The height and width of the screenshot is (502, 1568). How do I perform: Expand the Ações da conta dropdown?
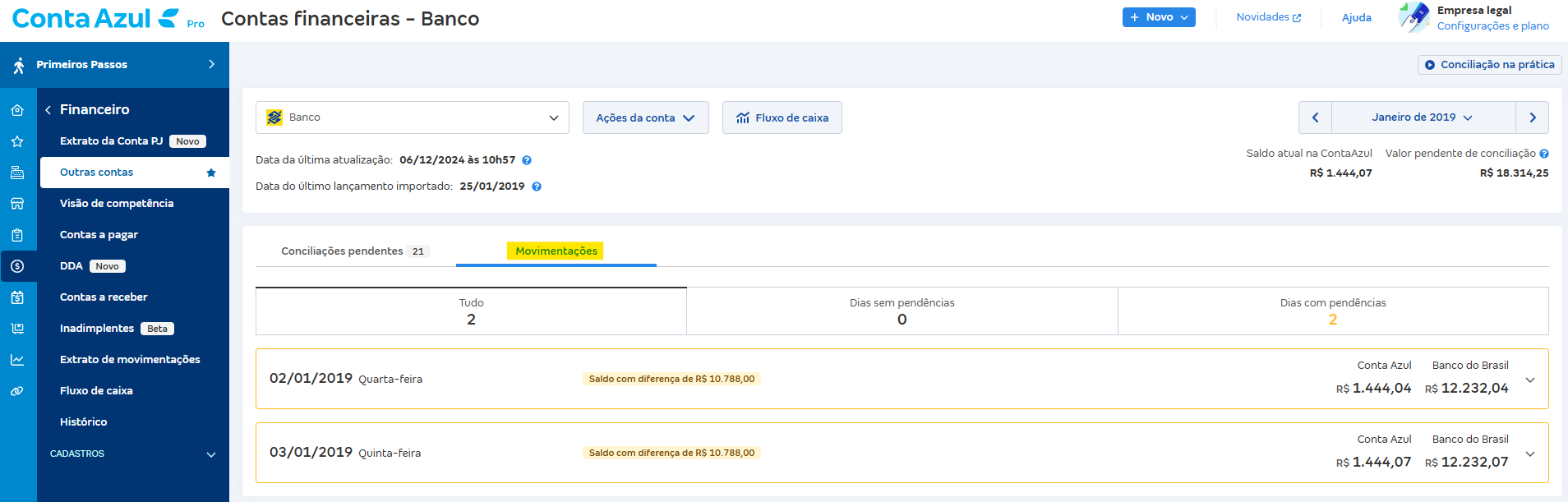tap(645, 117)
